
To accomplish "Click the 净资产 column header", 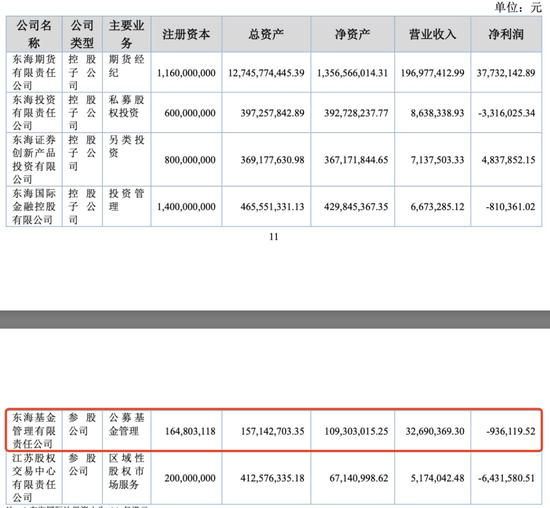I will pos(353,34).
